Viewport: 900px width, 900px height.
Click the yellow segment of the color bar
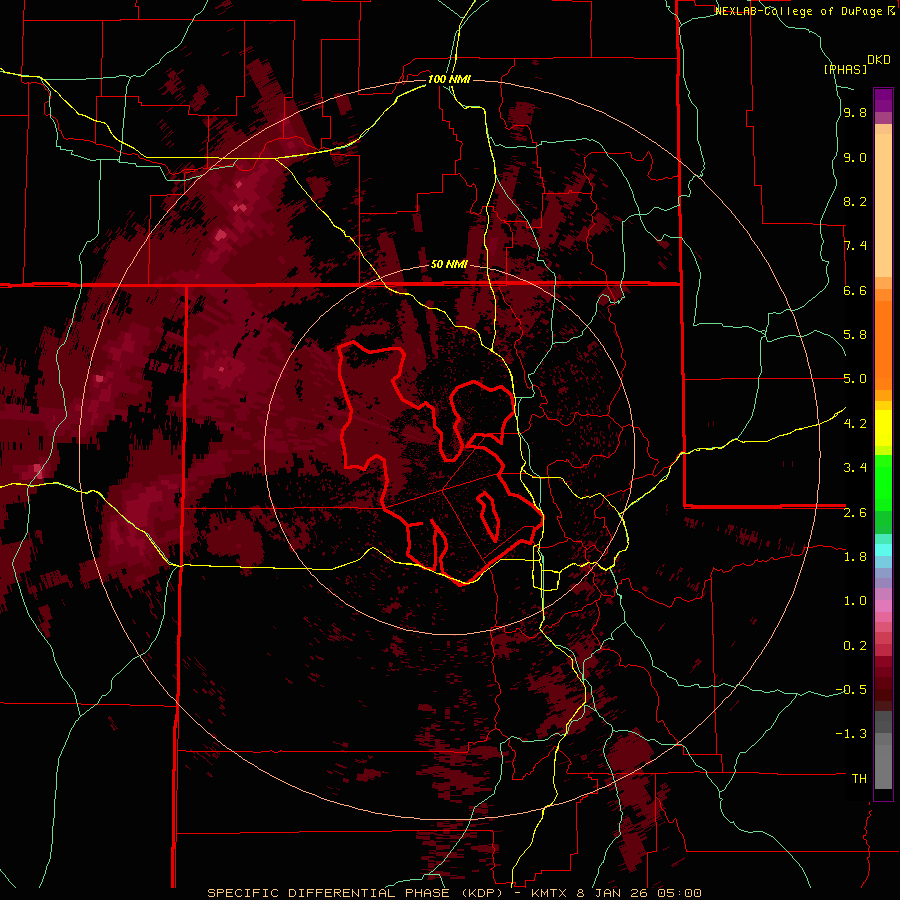tap(883, 428)
